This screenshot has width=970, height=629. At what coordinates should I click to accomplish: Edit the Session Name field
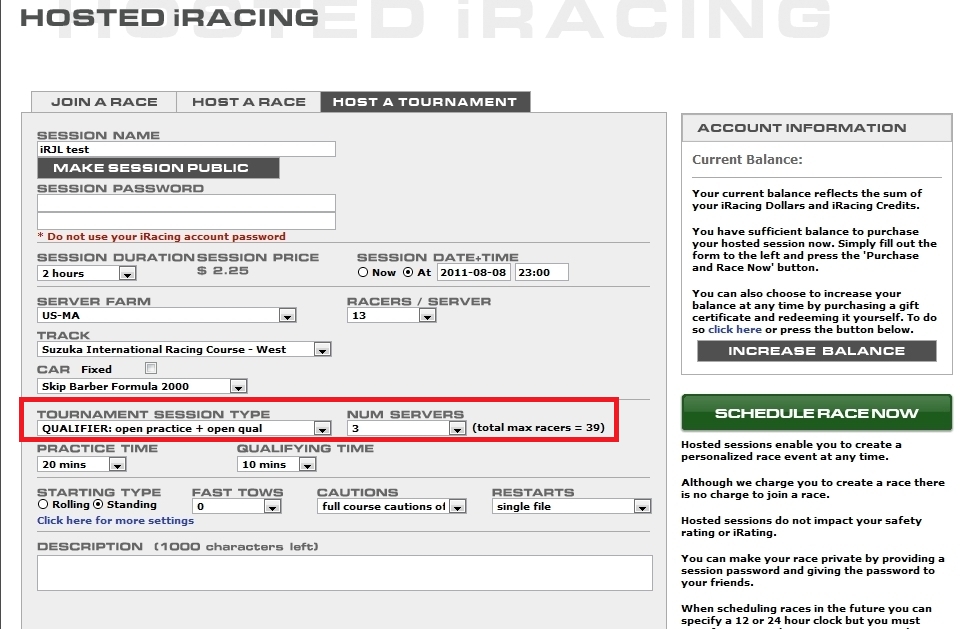pos(186,149)
